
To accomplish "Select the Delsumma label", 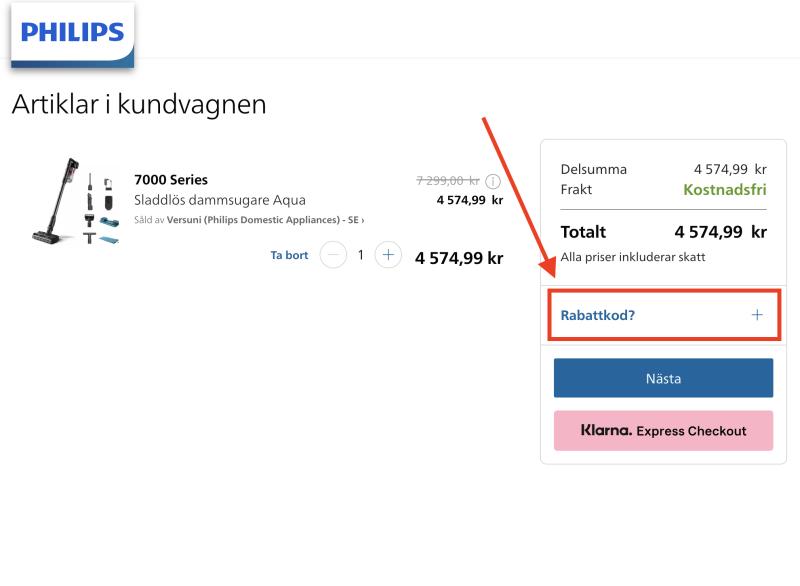I will [593, 169].
